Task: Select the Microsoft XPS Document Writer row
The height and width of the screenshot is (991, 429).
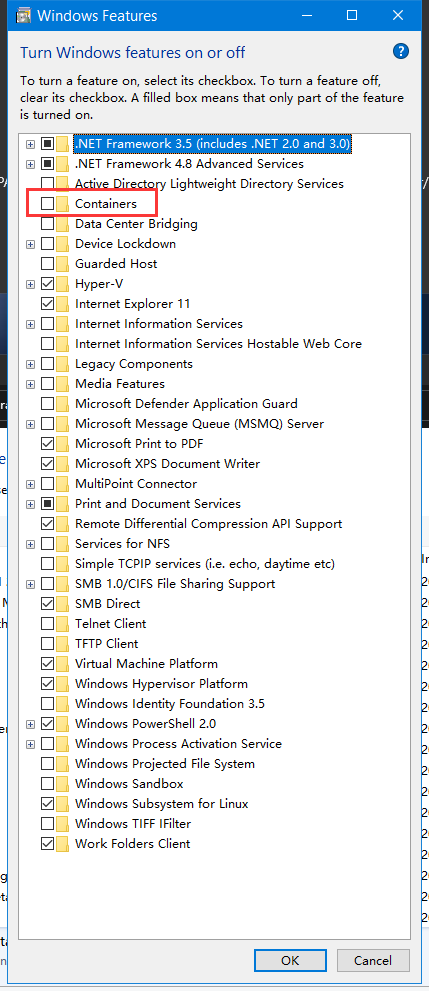Action: point(167,464)
